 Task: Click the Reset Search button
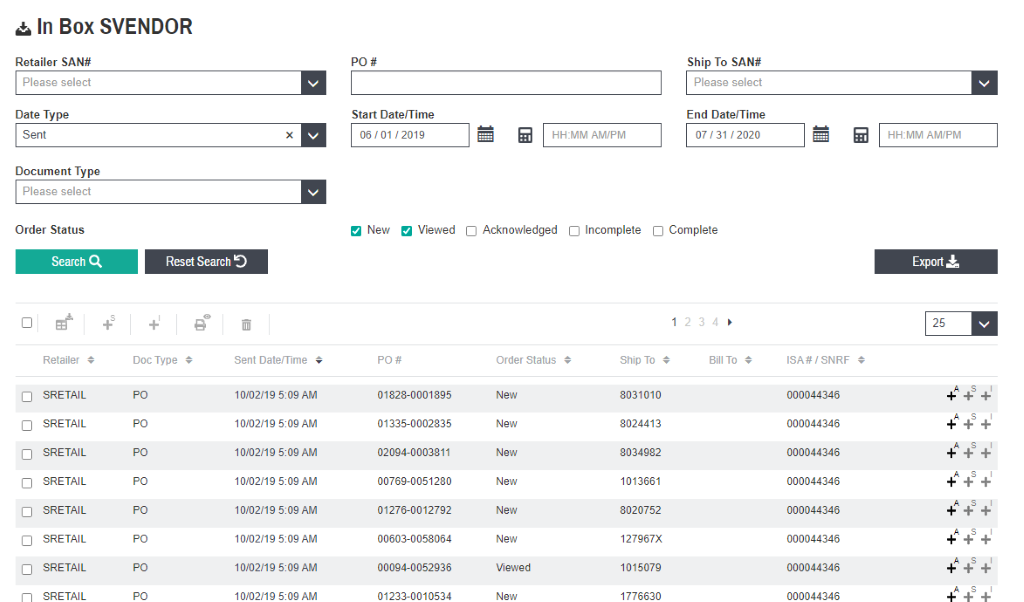pyautogui.click(x=206, y=262)
